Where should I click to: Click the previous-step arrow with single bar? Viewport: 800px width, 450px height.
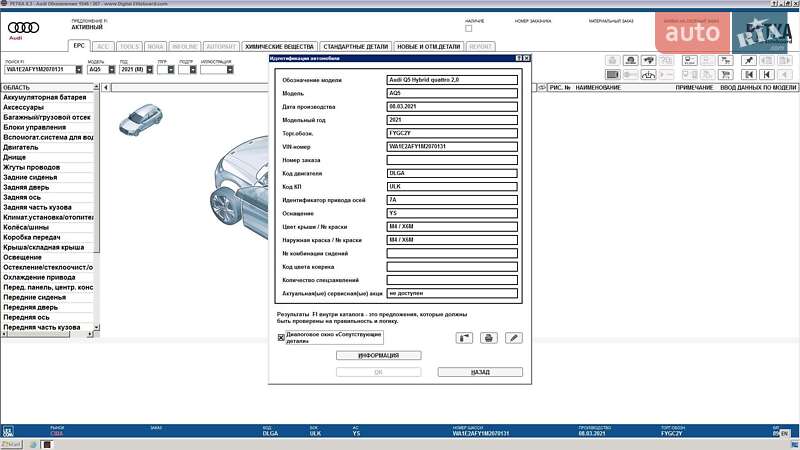(766, 74)
